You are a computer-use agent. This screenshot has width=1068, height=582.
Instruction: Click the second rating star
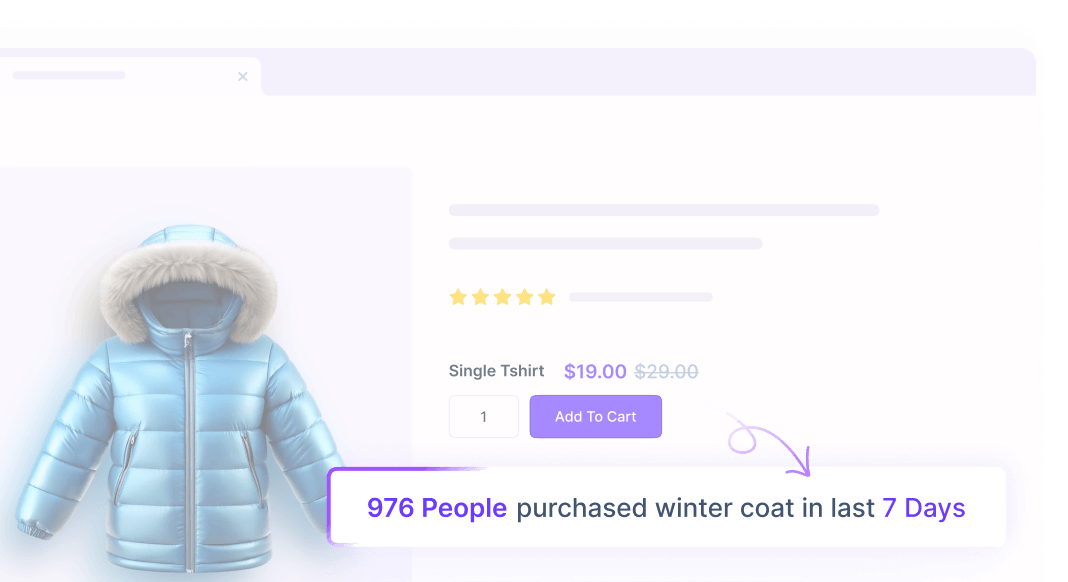(480, 297)
